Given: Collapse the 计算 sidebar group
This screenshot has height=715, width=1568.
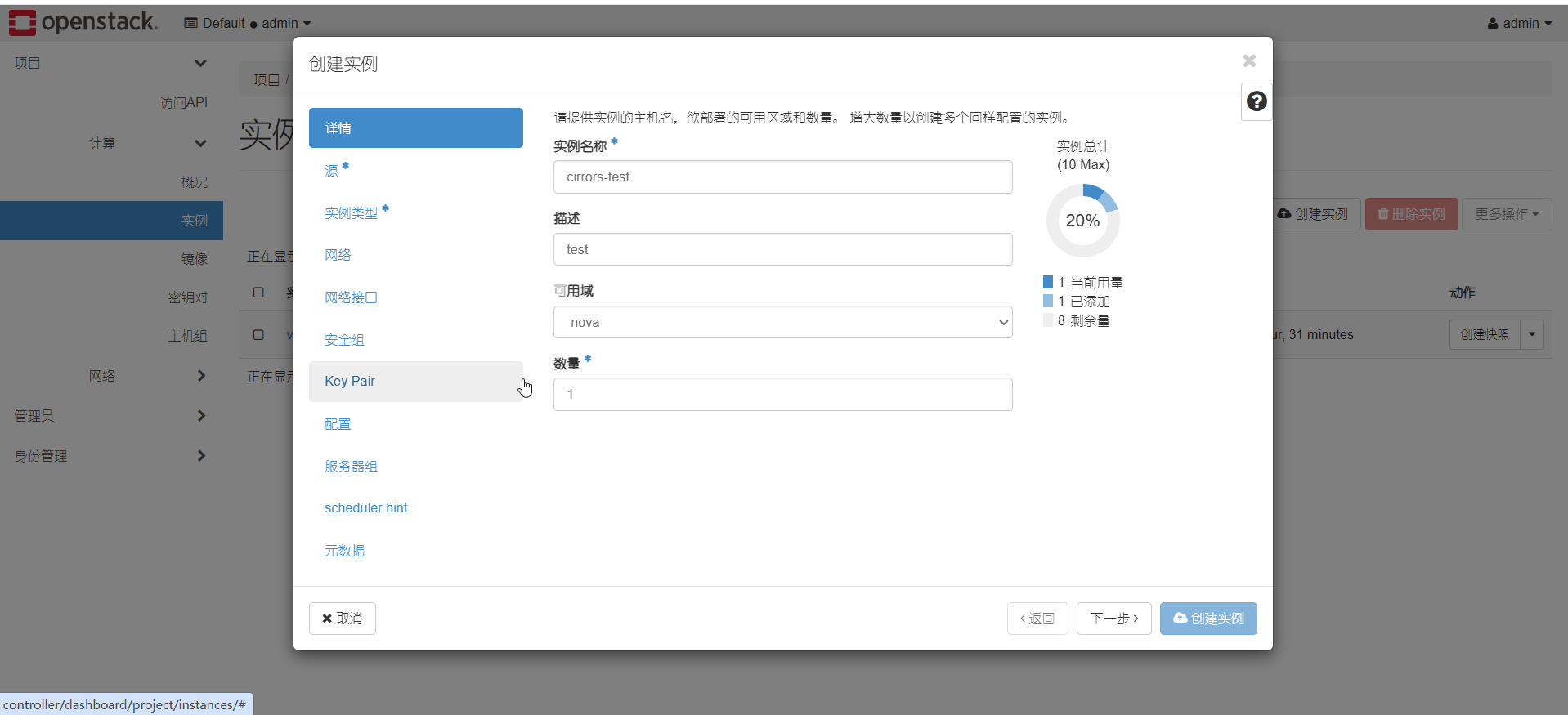Looking at the screenshot, I should click(x=111, y=143).
